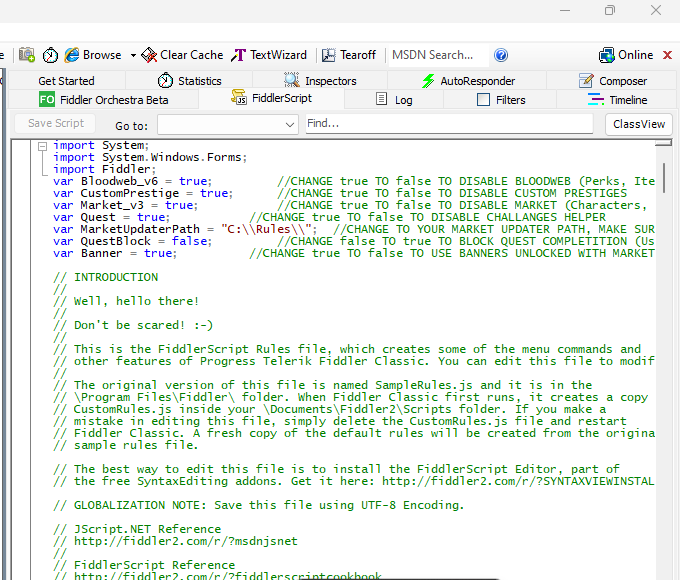Open the Fiddler Orchestra Beta tab

[x=104, y=100]
